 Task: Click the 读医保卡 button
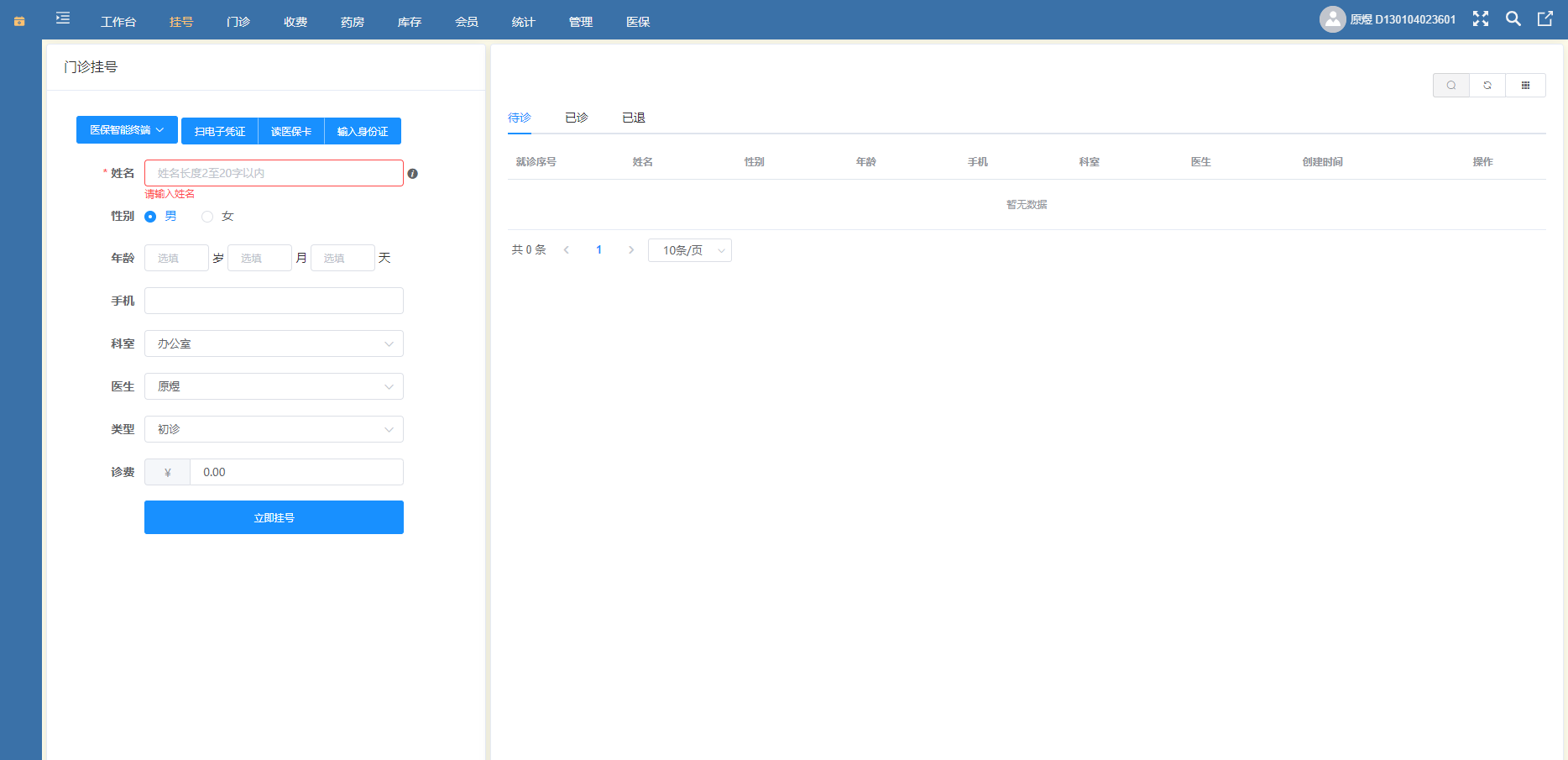pos(290,131)
